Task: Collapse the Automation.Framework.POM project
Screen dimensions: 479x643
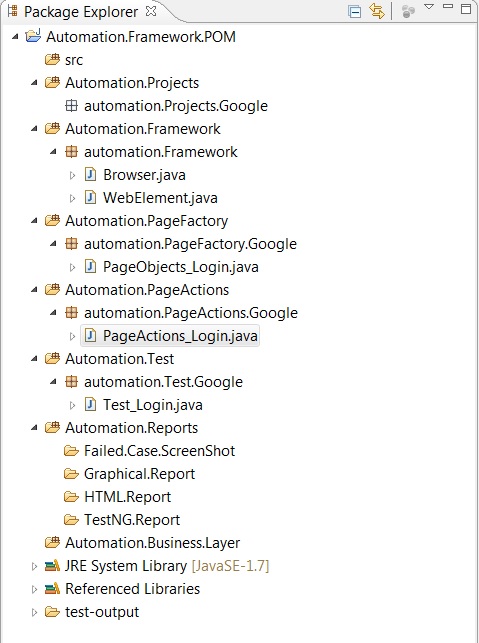Action: coord(15,37)
